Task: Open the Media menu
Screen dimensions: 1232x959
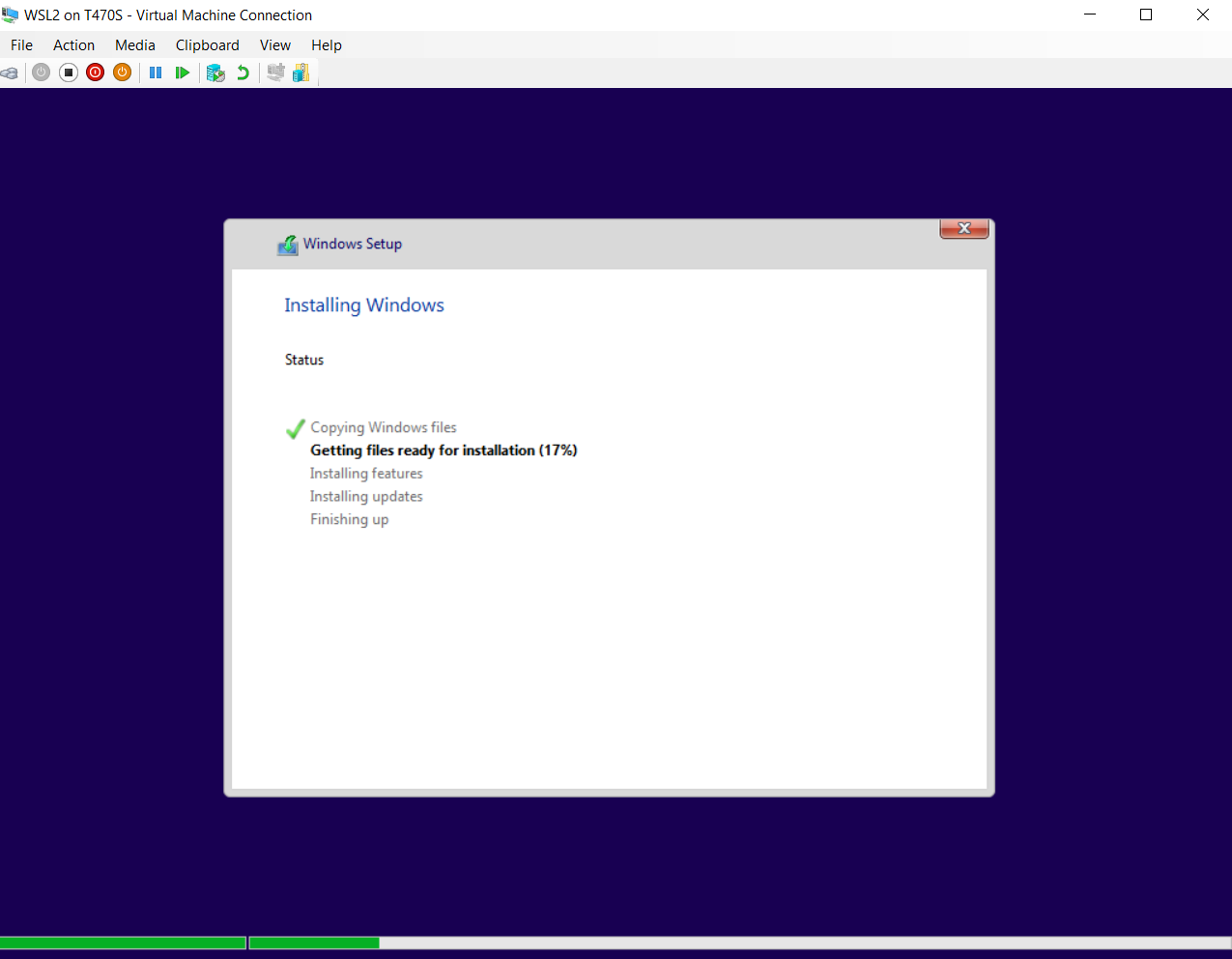Action: (x=134, y=44)
